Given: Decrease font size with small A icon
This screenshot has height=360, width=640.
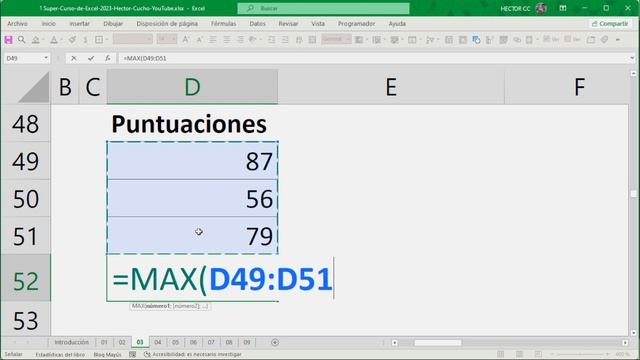Looking at the screenshot, I should (199, 40).
